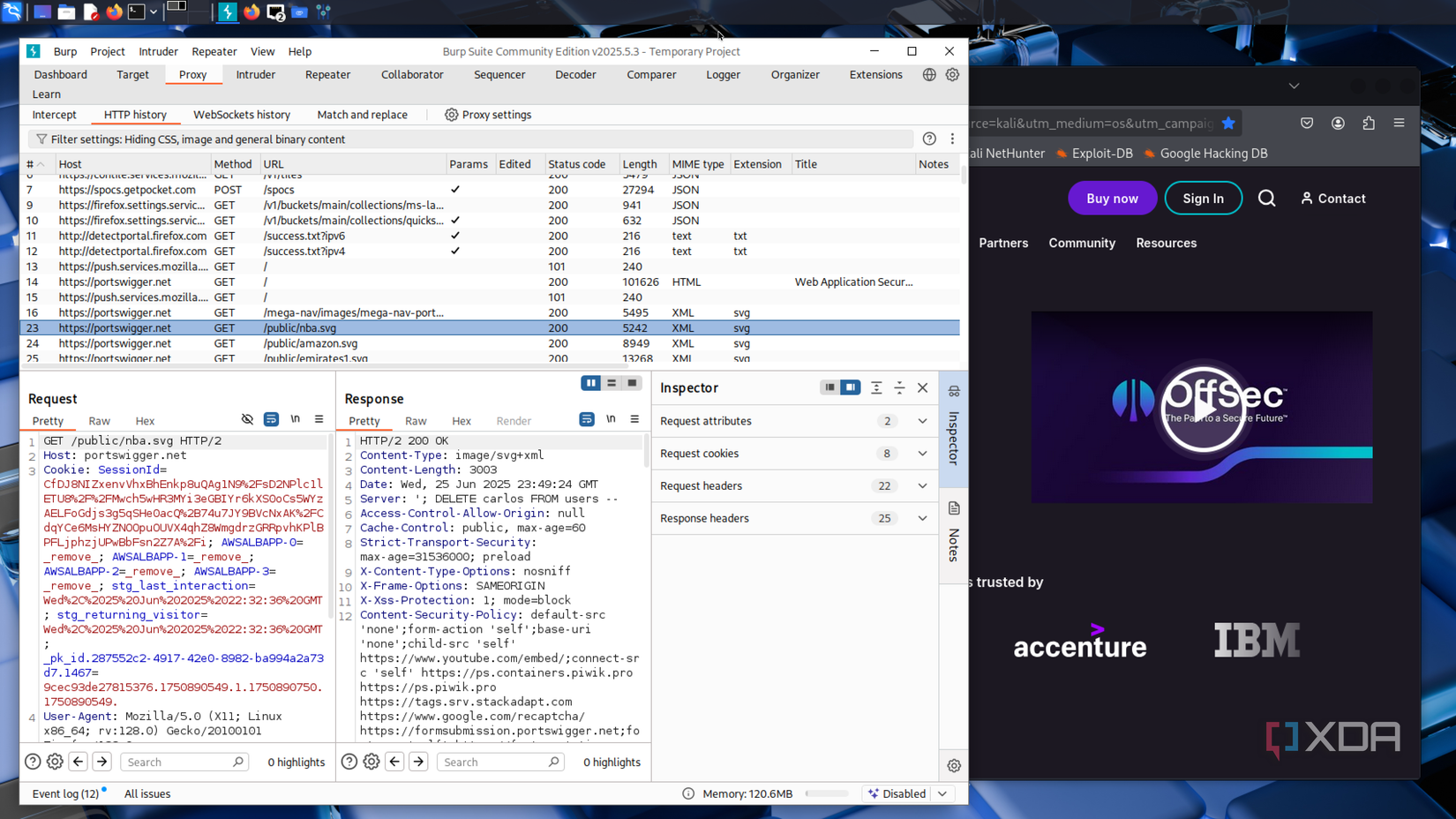Image resolution: width=1456 pixels, height=819 pixels.
Task: Click the Proxy settings gear icon
Action: tap(449, 115)
